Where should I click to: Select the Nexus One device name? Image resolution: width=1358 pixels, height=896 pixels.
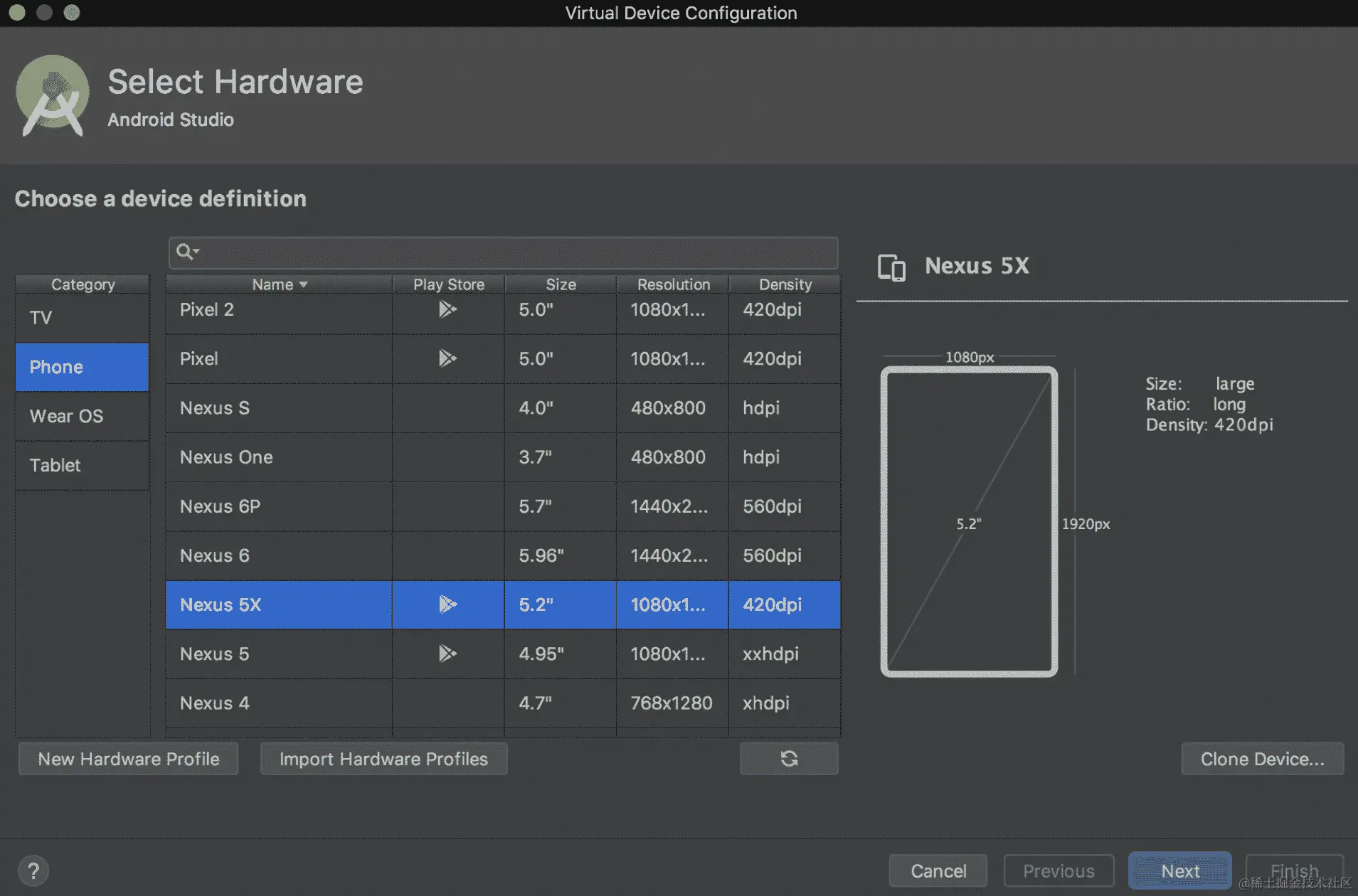coord(226,457)
